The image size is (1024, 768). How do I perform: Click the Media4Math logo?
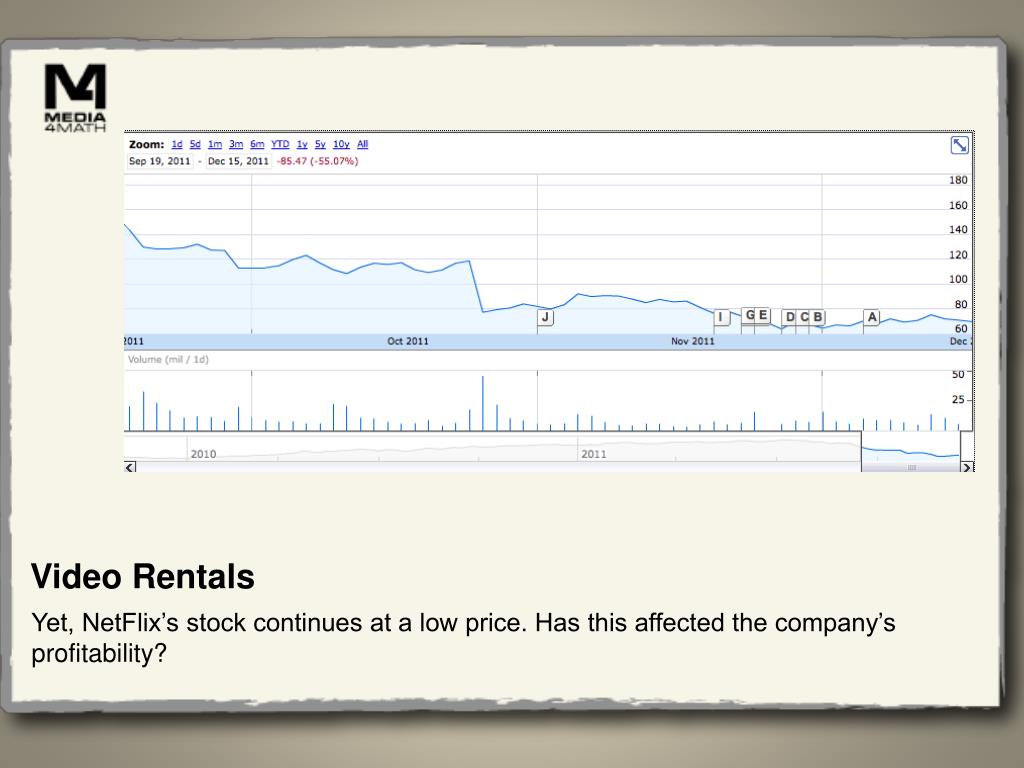click(75, 98)
